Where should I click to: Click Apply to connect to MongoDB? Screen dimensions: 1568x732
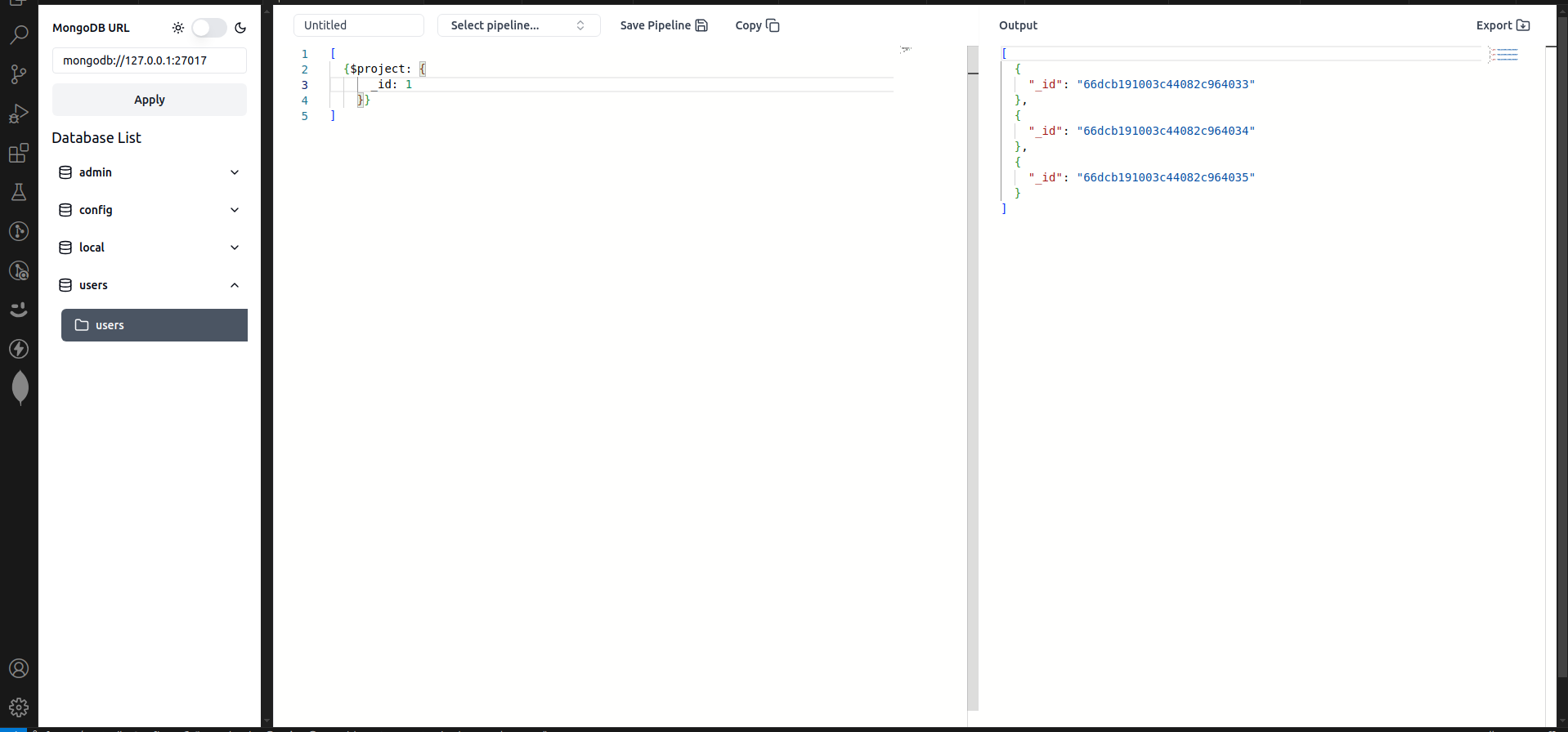(150, 100)
